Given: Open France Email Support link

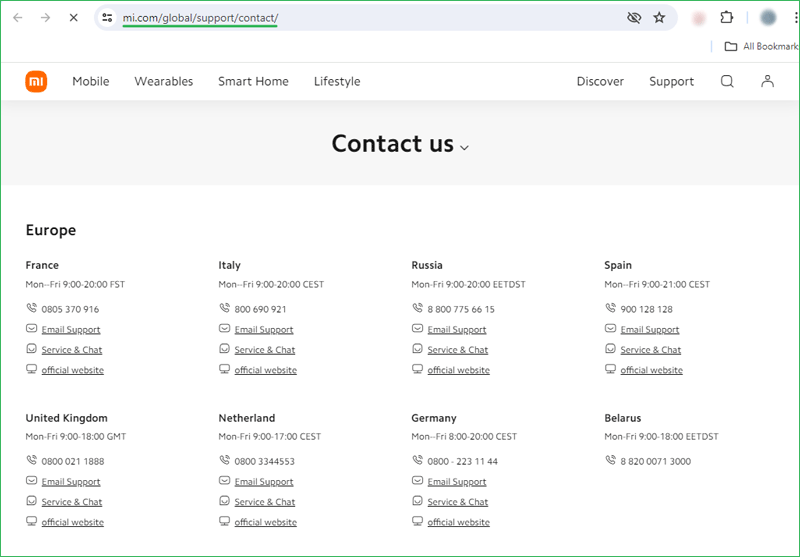Looking at the screenshot, I should coord(71,330).
